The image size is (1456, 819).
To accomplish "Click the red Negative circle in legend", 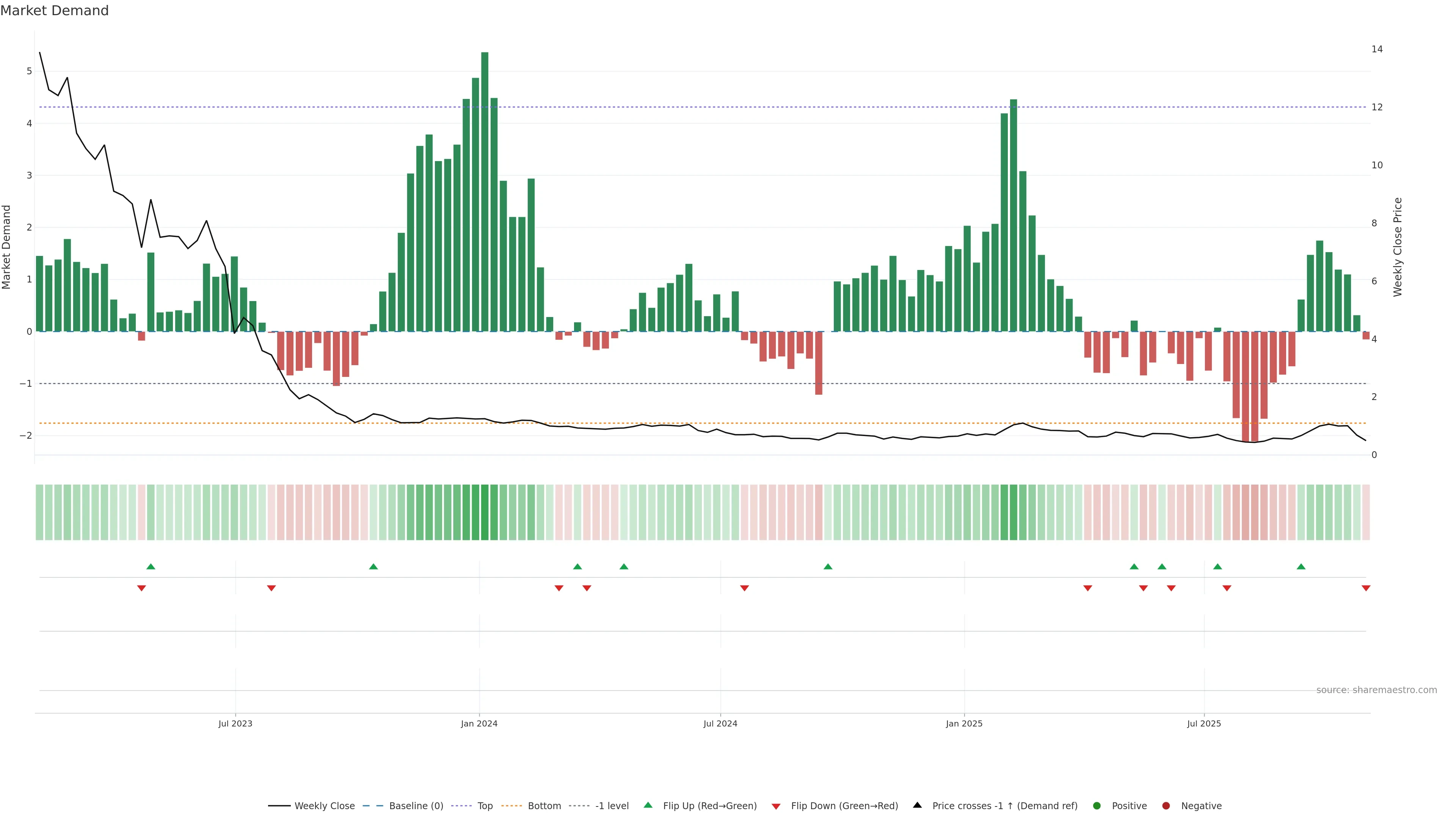I will pyautogui.click(x=1166, y=806).
